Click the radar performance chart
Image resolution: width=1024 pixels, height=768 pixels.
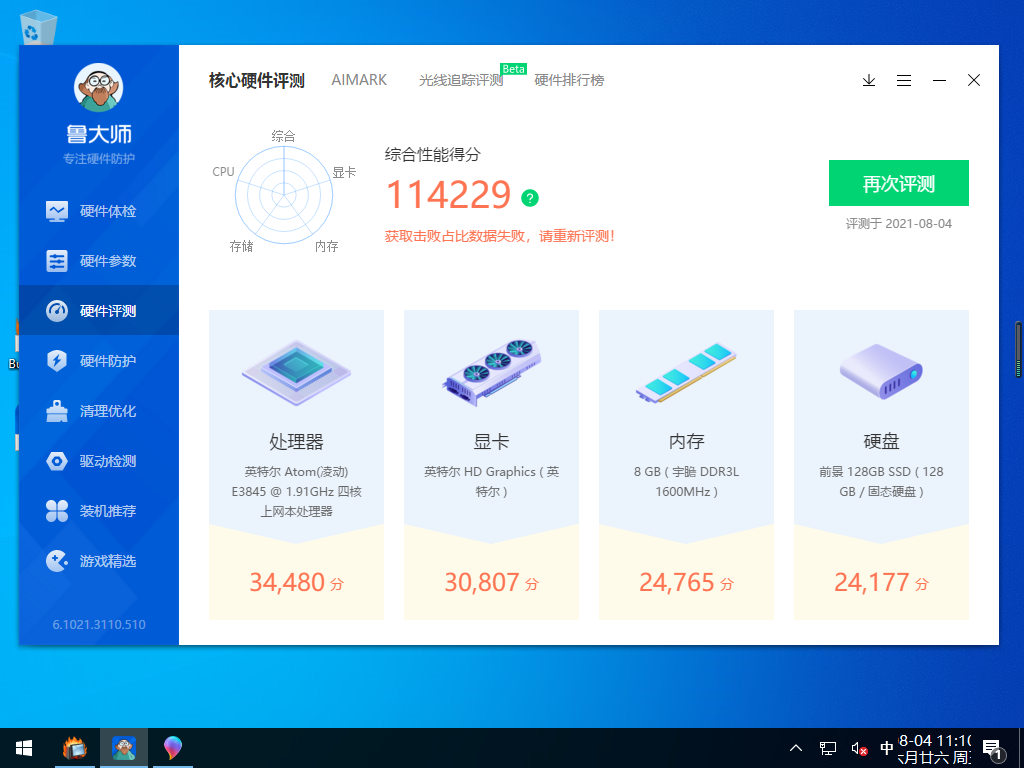(x=284, y=196)
